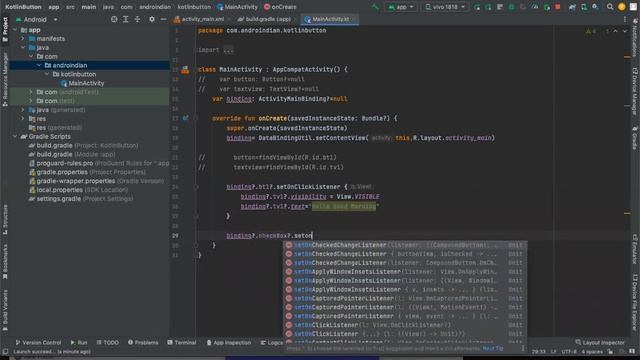640x360 pixels.
Task: Open gradle.properties file
Action: click(87, 172)
